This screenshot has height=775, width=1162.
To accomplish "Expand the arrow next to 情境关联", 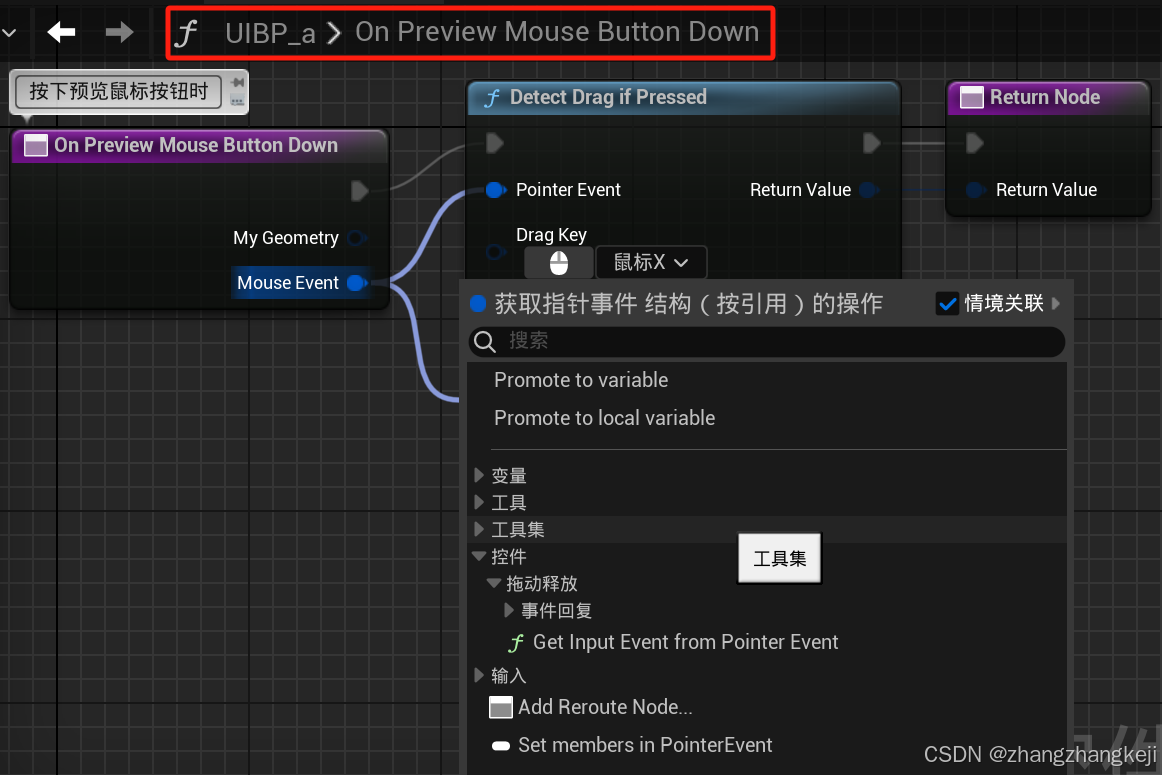I will pos(1055,303).
